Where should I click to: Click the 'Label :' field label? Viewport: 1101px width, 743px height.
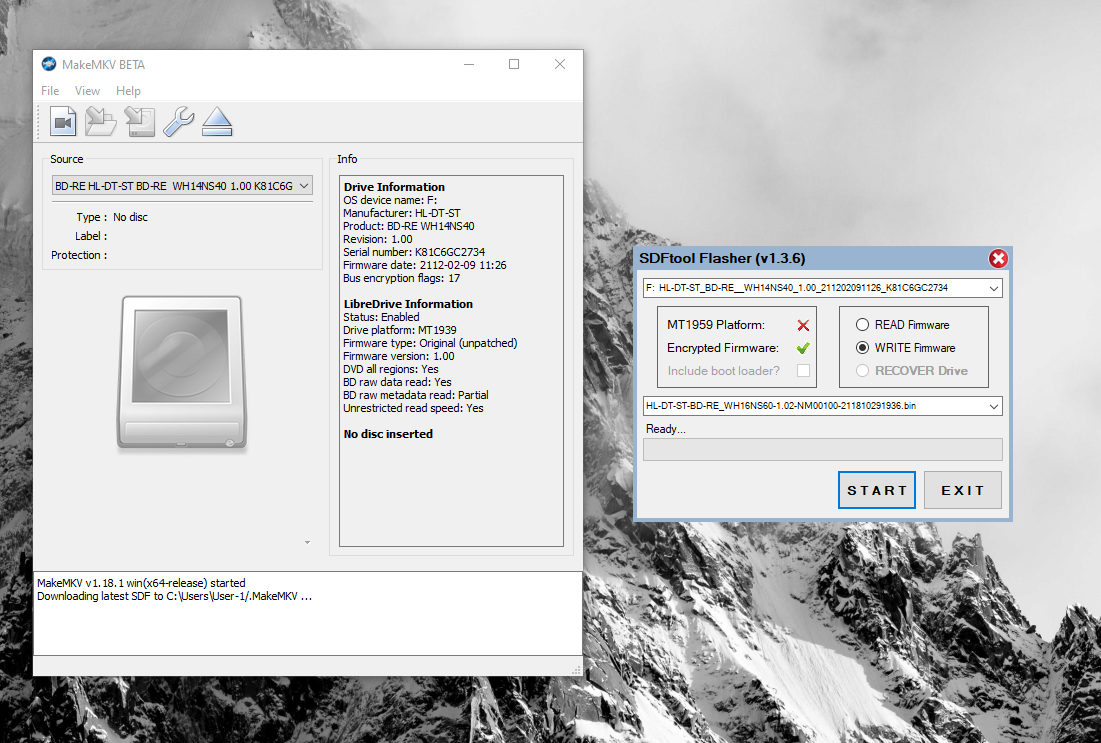91,236
